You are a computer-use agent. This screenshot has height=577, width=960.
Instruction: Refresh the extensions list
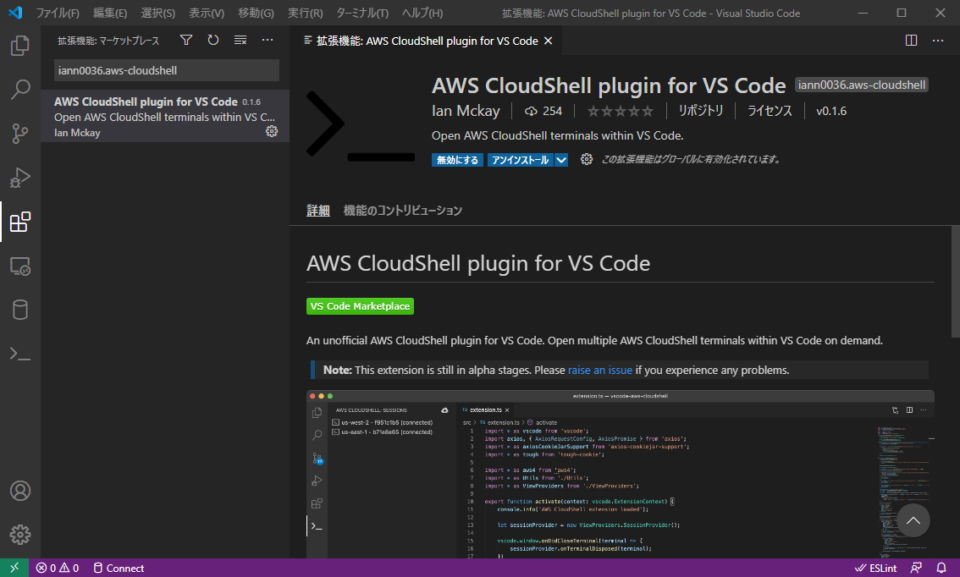point(213,40)
